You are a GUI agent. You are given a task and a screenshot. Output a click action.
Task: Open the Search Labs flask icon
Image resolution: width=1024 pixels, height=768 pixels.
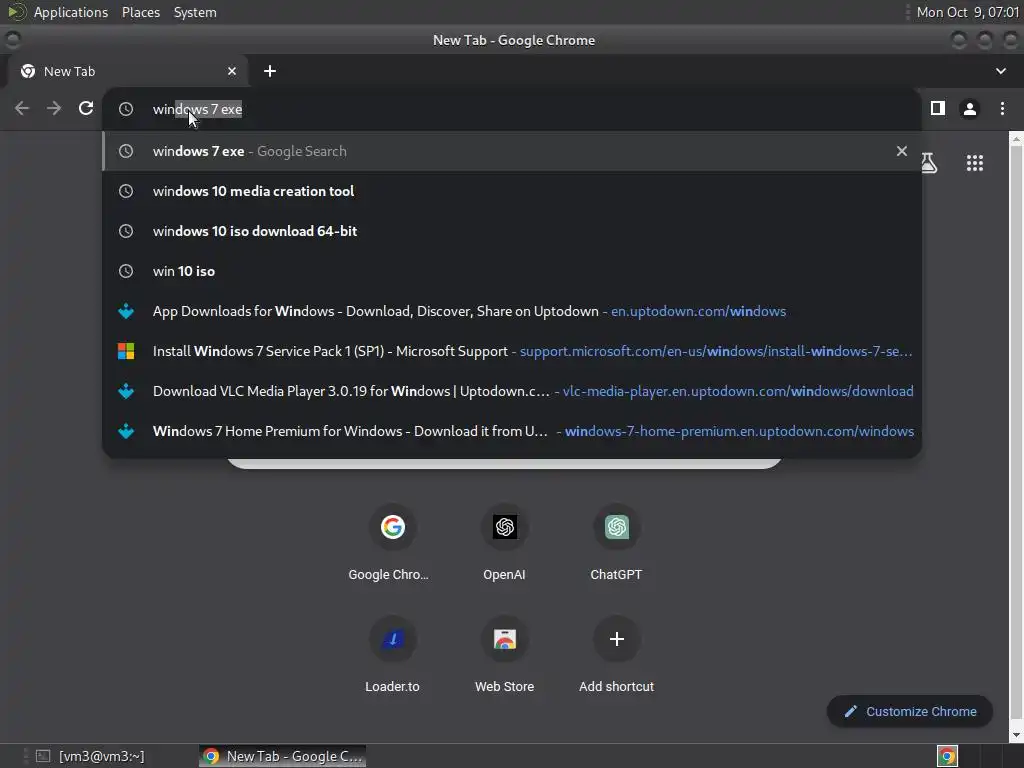(929, 163)
